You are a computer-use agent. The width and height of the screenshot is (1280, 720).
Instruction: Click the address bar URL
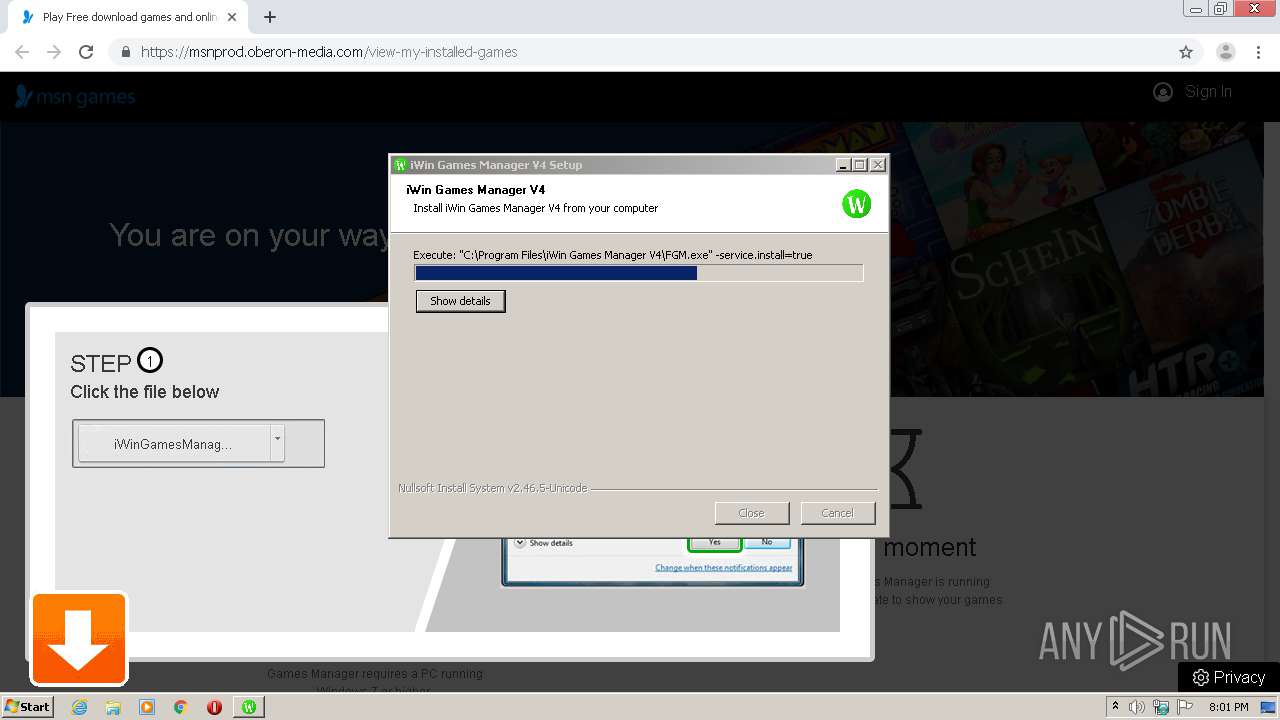[x=329, y=52]
